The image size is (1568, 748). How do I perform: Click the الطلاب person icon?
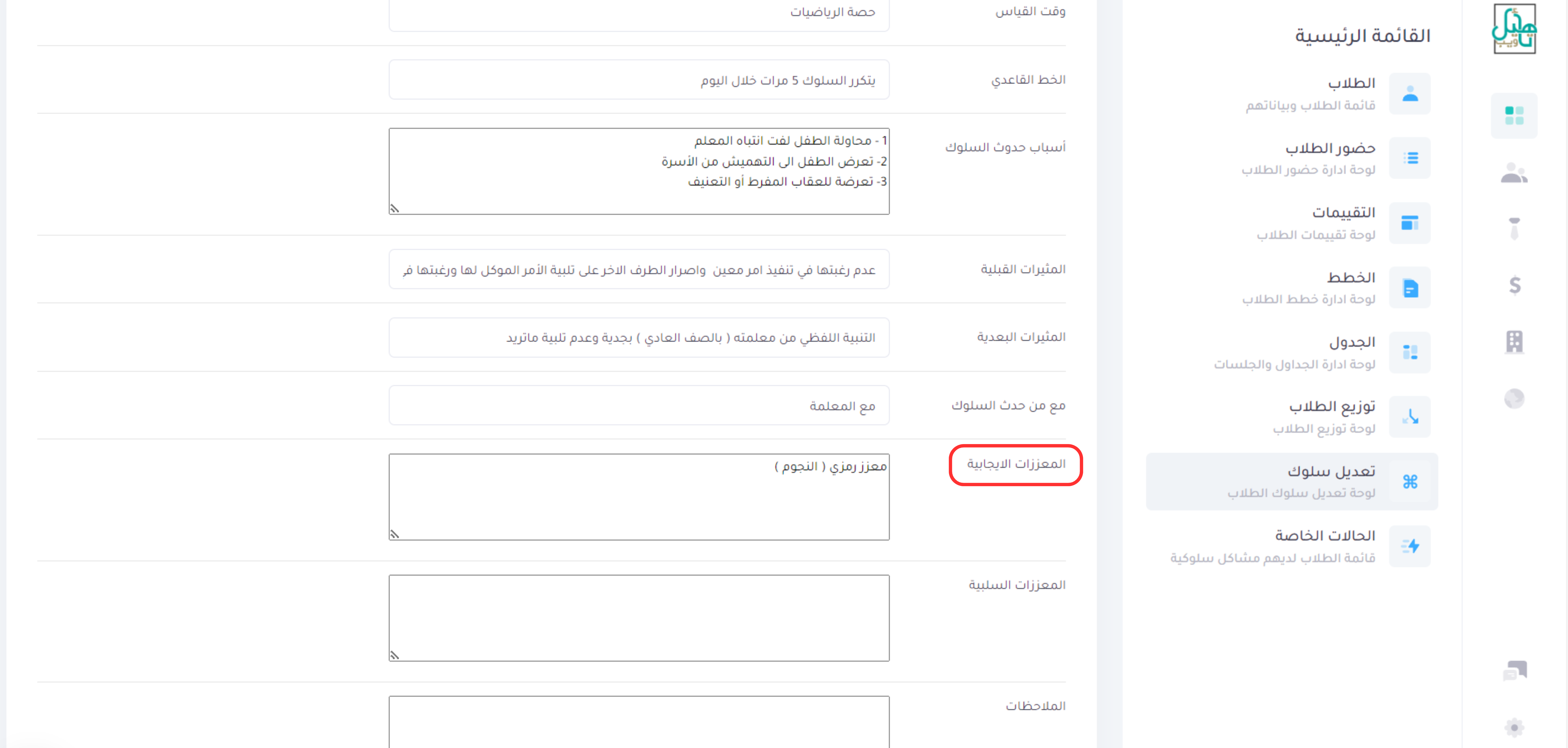click(1410, 94)
